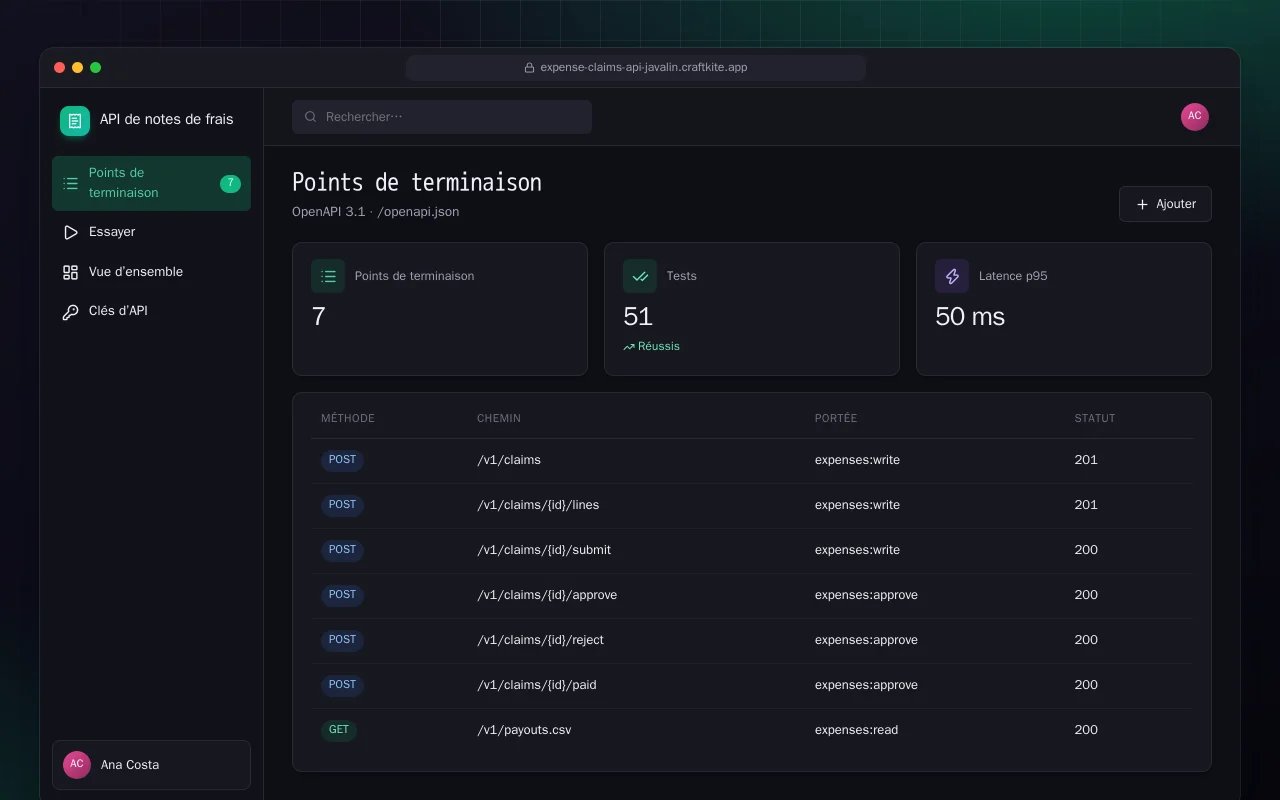
Task: Click the lock icon in the address bar
Action: (x=529, y=68)
